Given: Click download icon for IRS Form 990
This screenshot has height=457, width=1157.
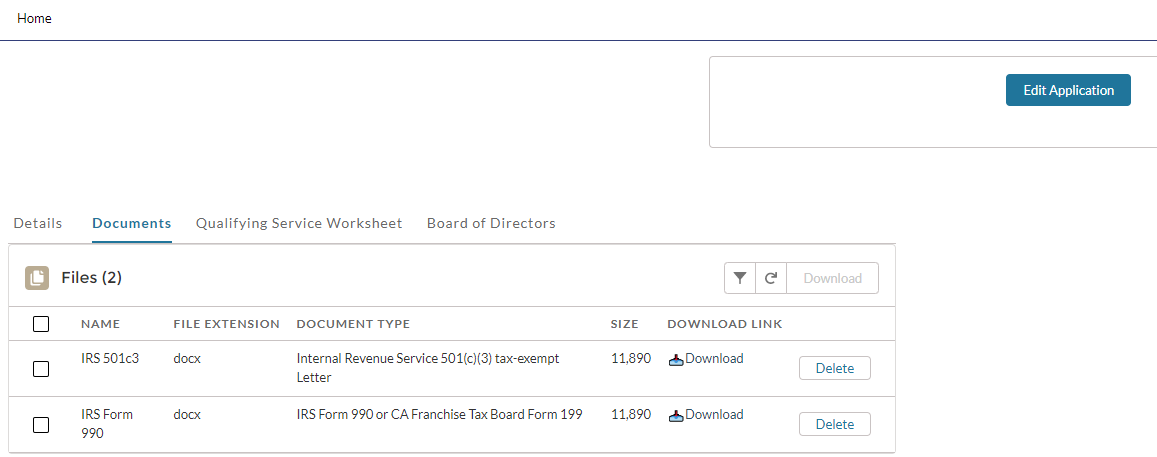Looking at the screenshot, I should coord(676,416).
